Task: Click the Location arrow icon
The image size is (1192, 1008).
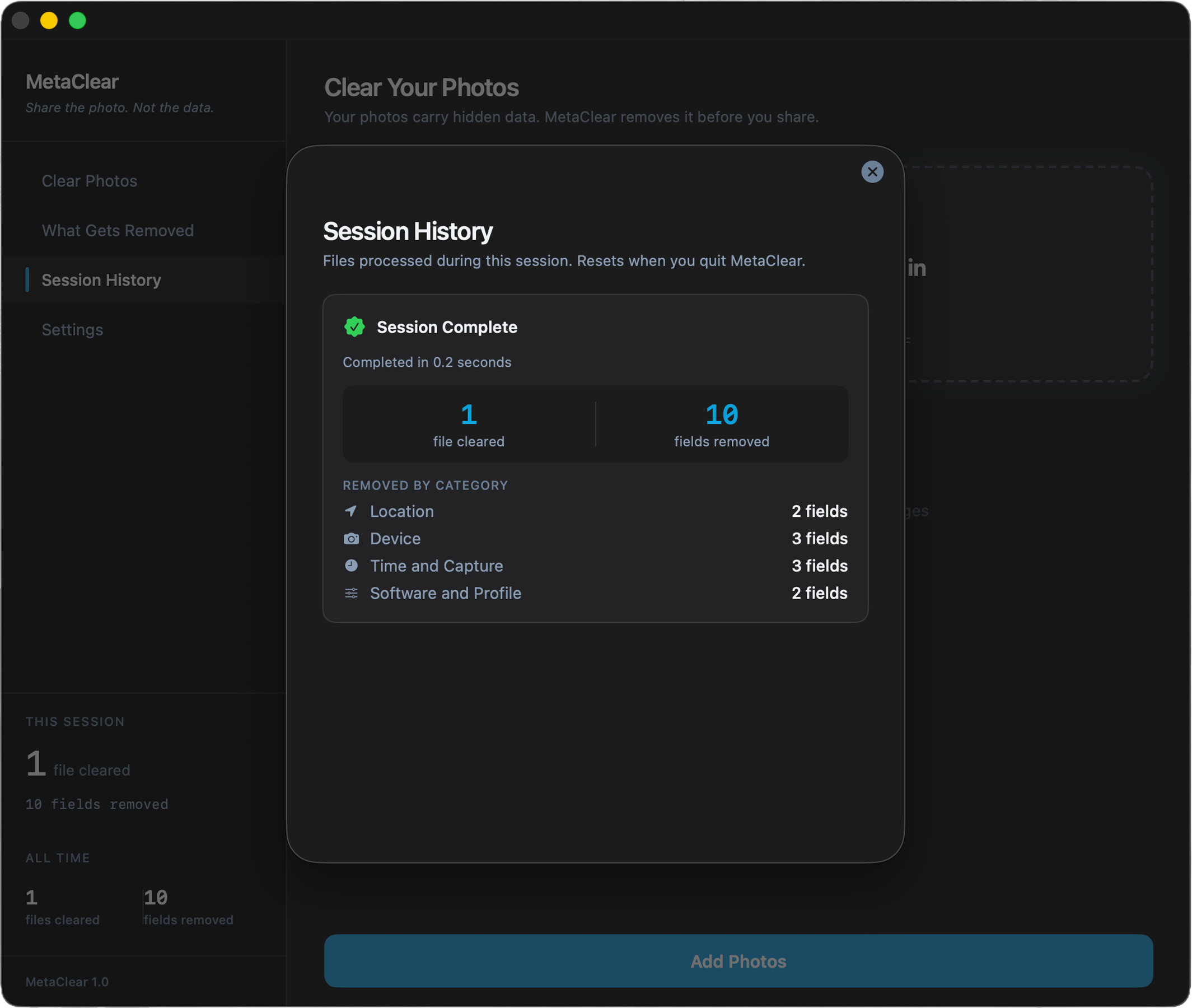Action: [x=350, y=511]
